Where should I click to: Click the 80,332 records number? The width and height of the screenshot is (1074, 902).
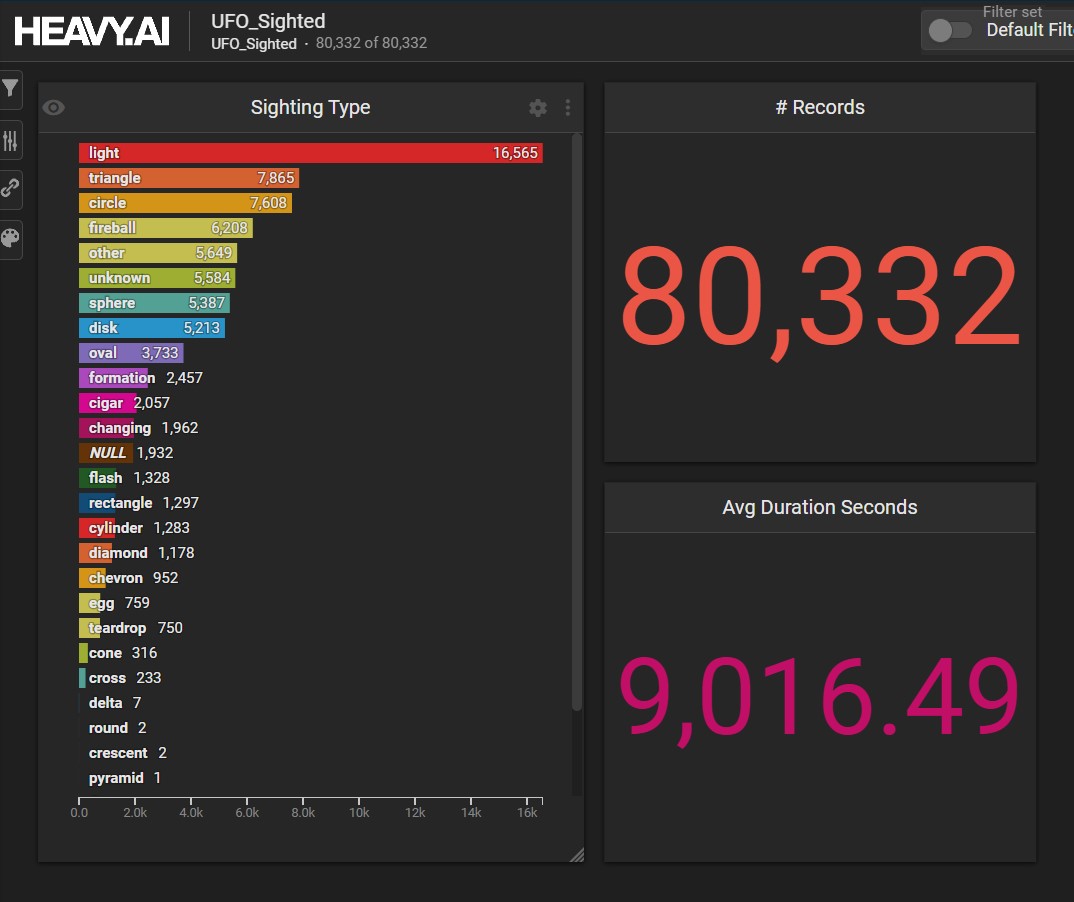click(x=820, y=298)
